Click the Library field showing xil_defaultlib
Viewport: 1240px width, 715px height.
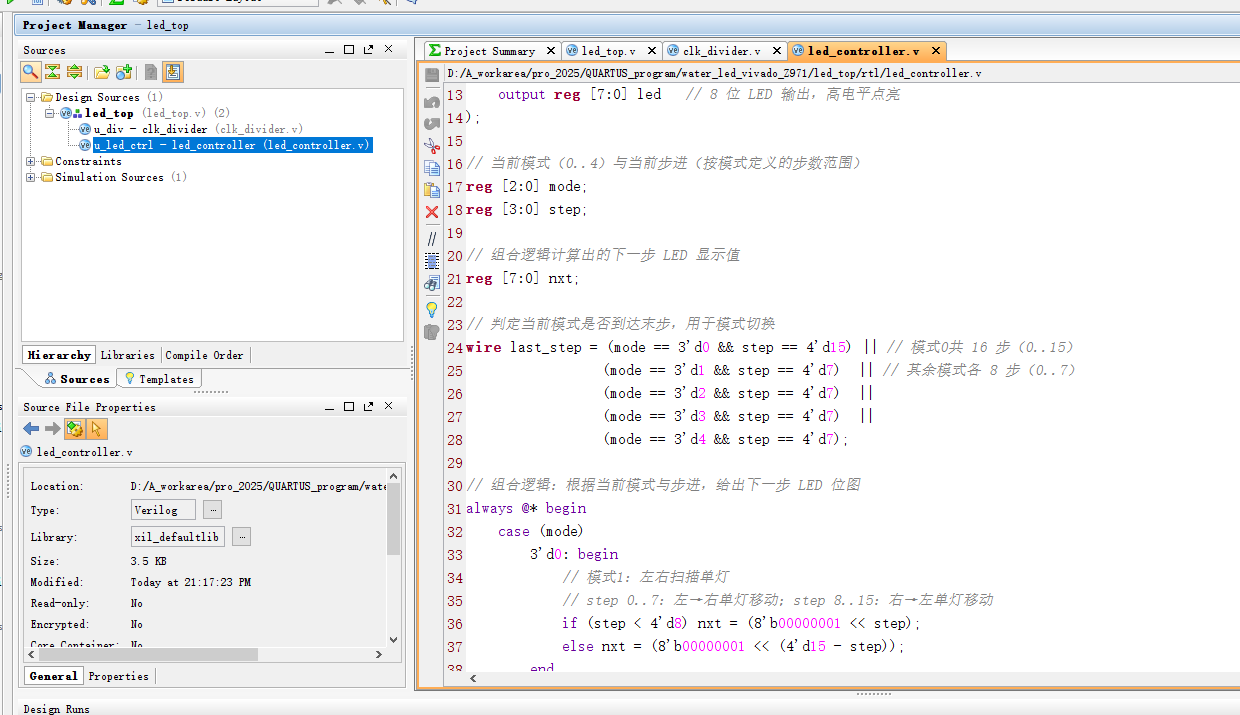point(177,537)
